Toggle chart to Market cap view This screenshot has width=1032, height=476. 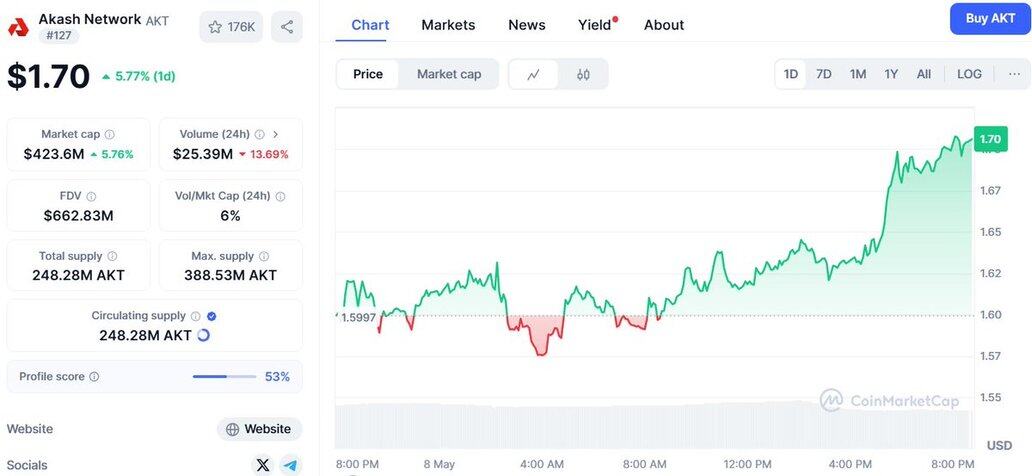[x=449, y=74]
